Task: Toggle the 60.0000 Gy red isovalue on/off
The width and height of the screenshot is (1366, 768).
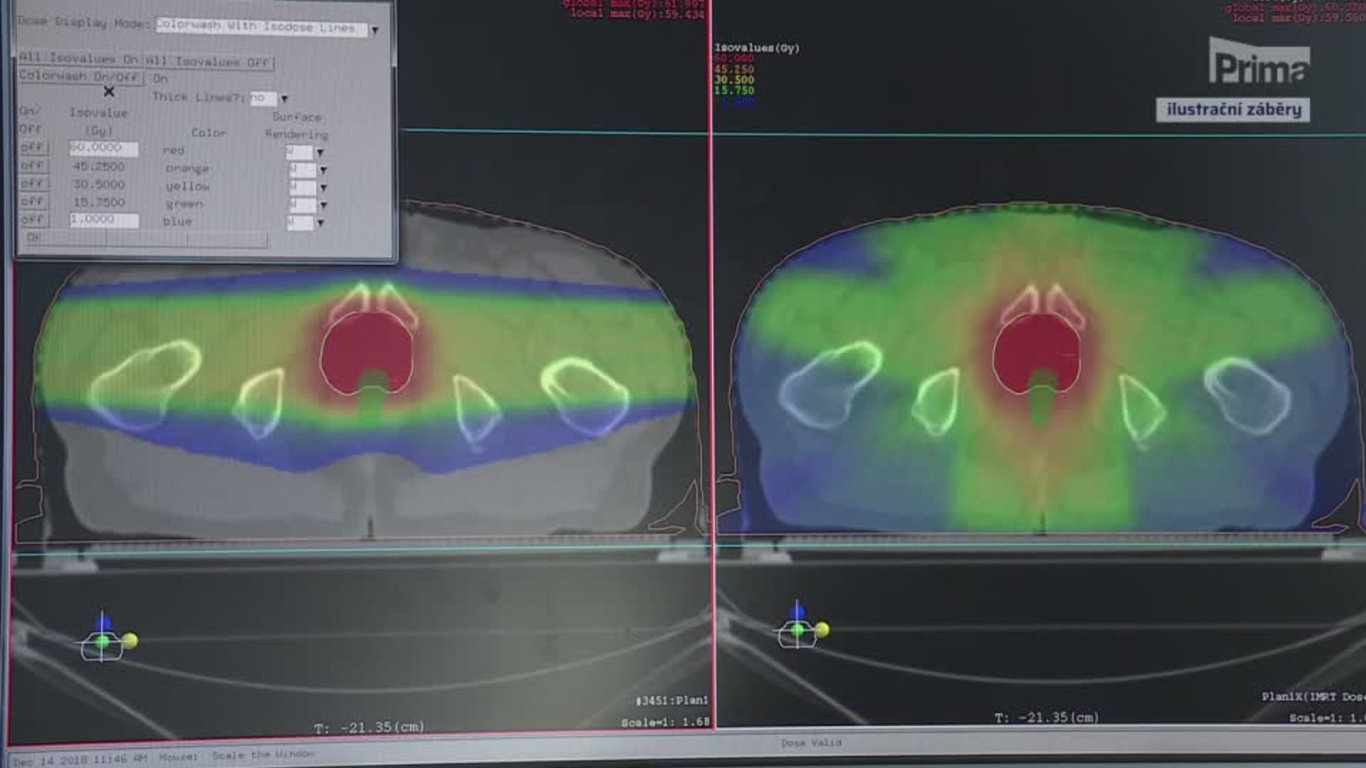Action: tap(32, 149)
